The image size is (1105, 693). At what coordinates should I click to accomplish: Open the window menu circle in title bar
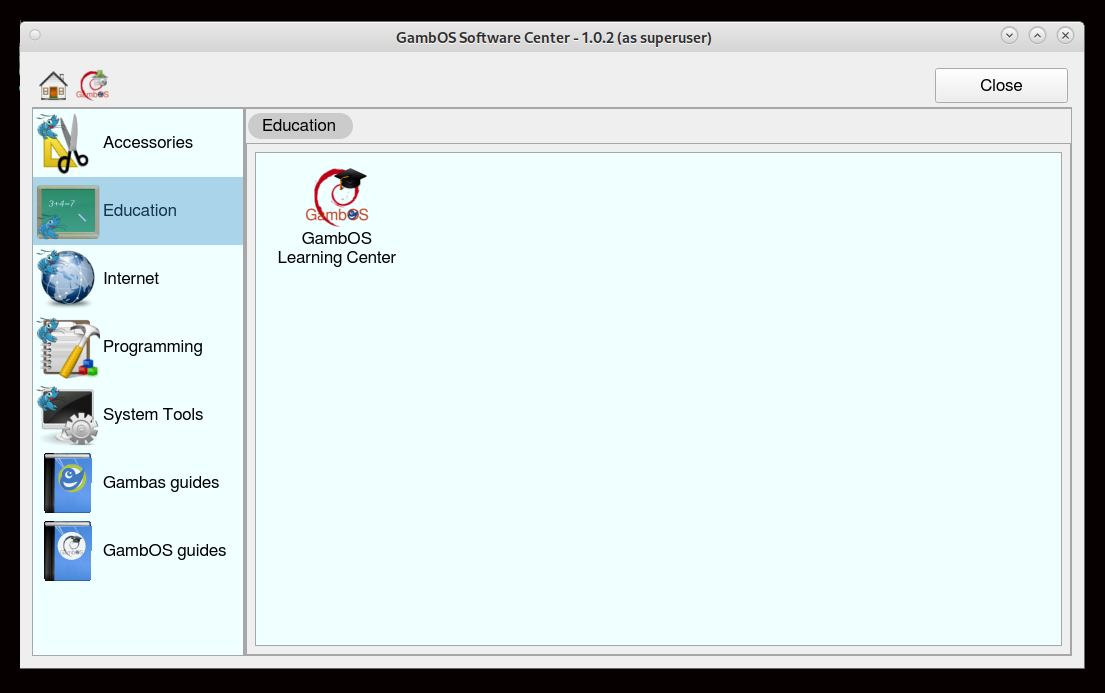tap(36, 35)
